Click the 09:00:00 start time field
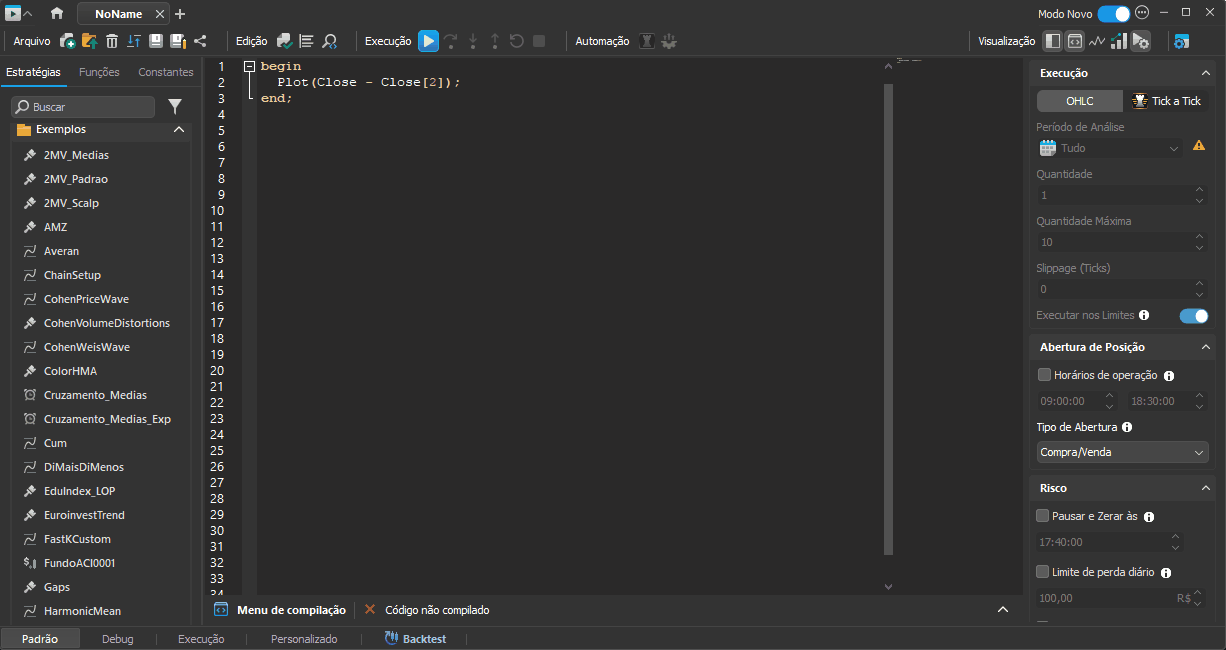Viewport: 1226px width, 650px height. pos(1076,401)
